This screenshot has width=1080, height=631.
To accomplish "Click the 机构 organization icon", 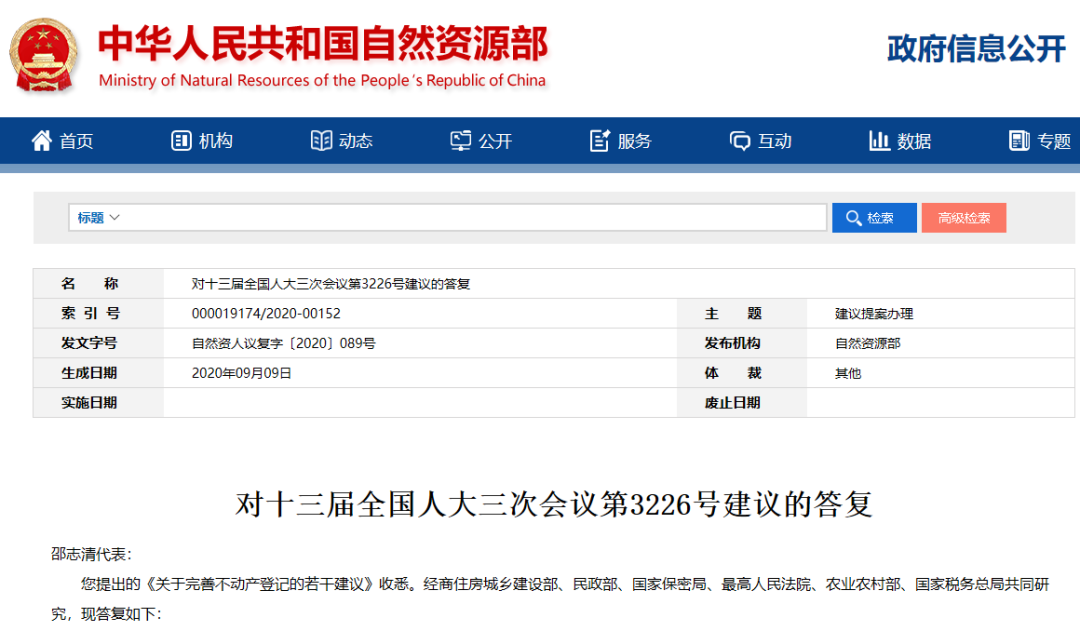I will [x=181, y=141].
